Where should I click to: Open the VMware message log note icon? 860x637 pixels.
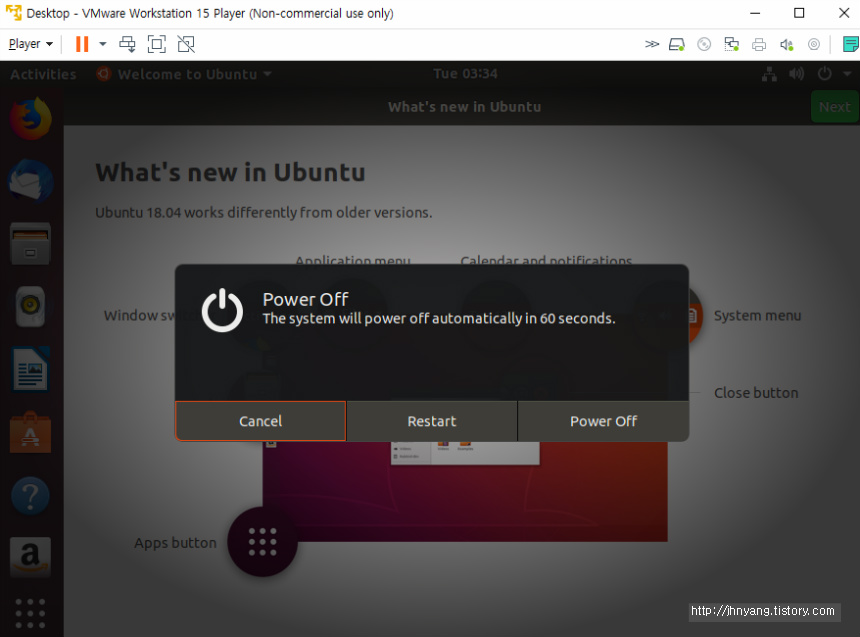851,44
